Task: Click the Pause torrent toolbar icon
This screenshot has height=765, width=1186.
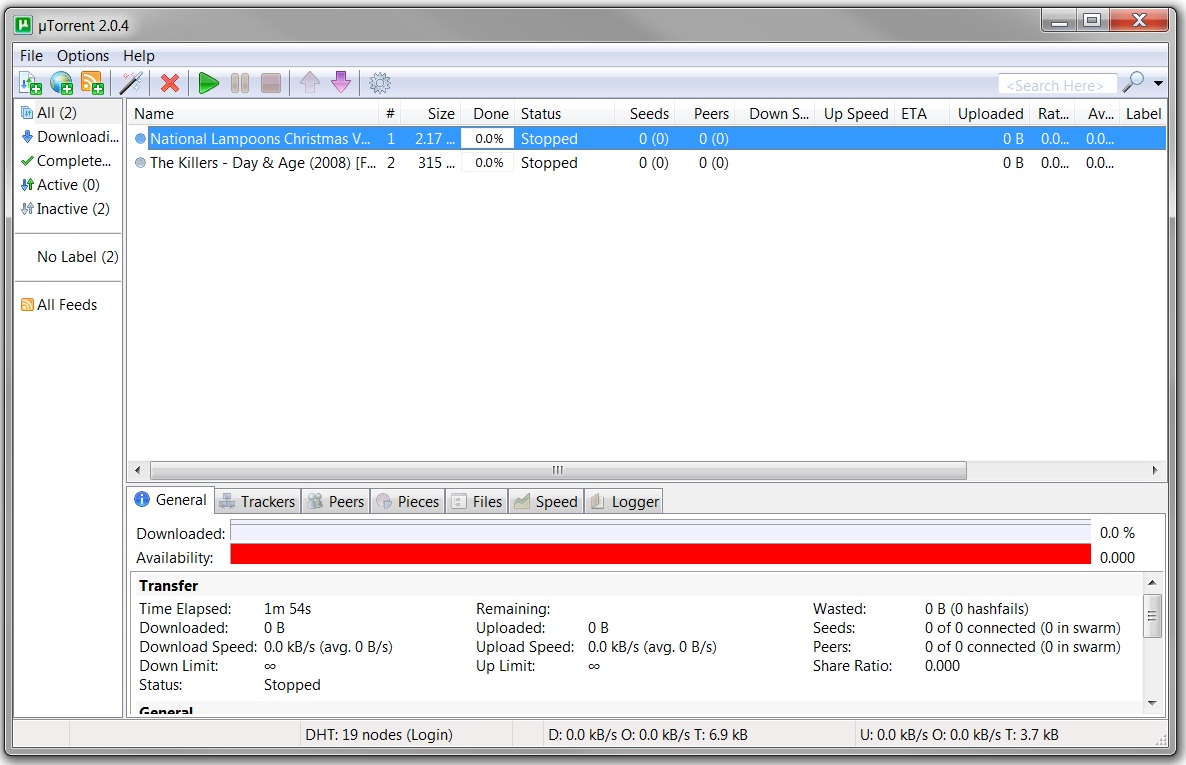Action: tap(240, 82)
